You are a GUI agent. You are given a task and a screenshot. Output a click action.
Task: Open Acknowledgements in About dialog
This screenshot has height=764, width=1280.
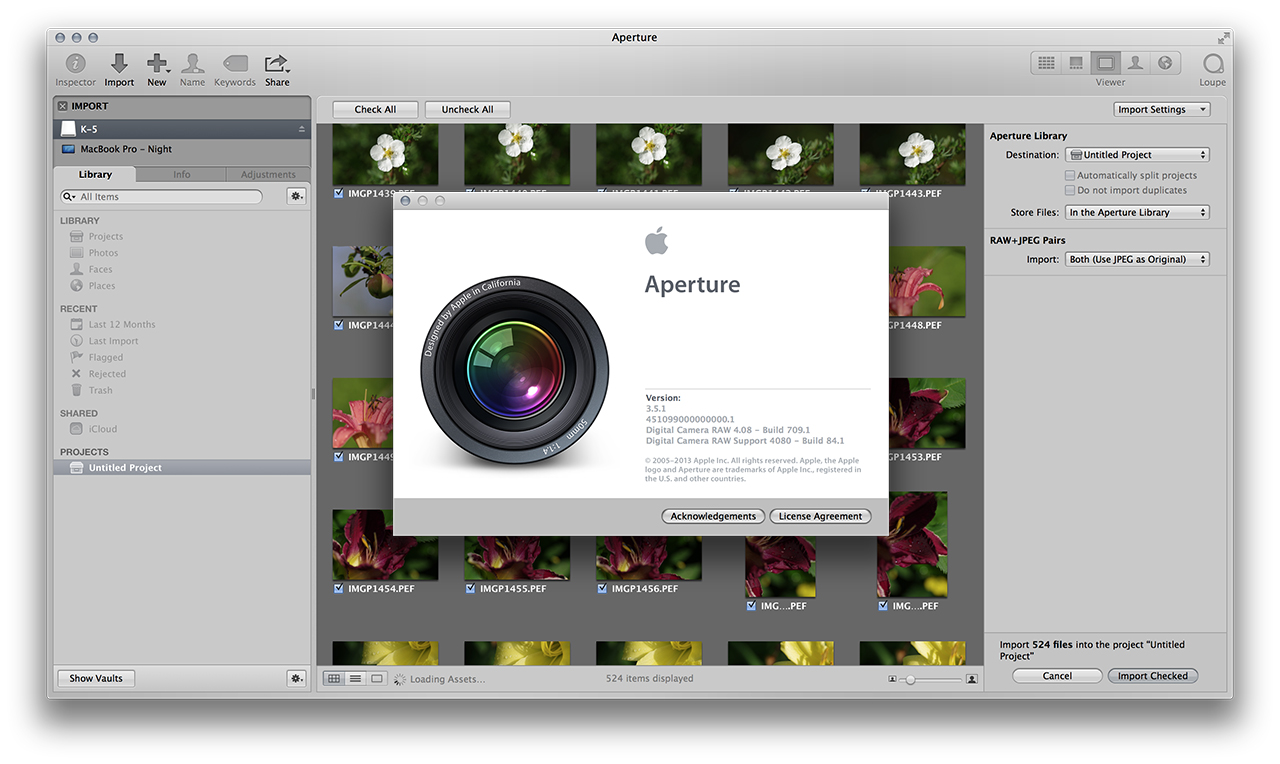pyautogui.click(x=713, y=516)
